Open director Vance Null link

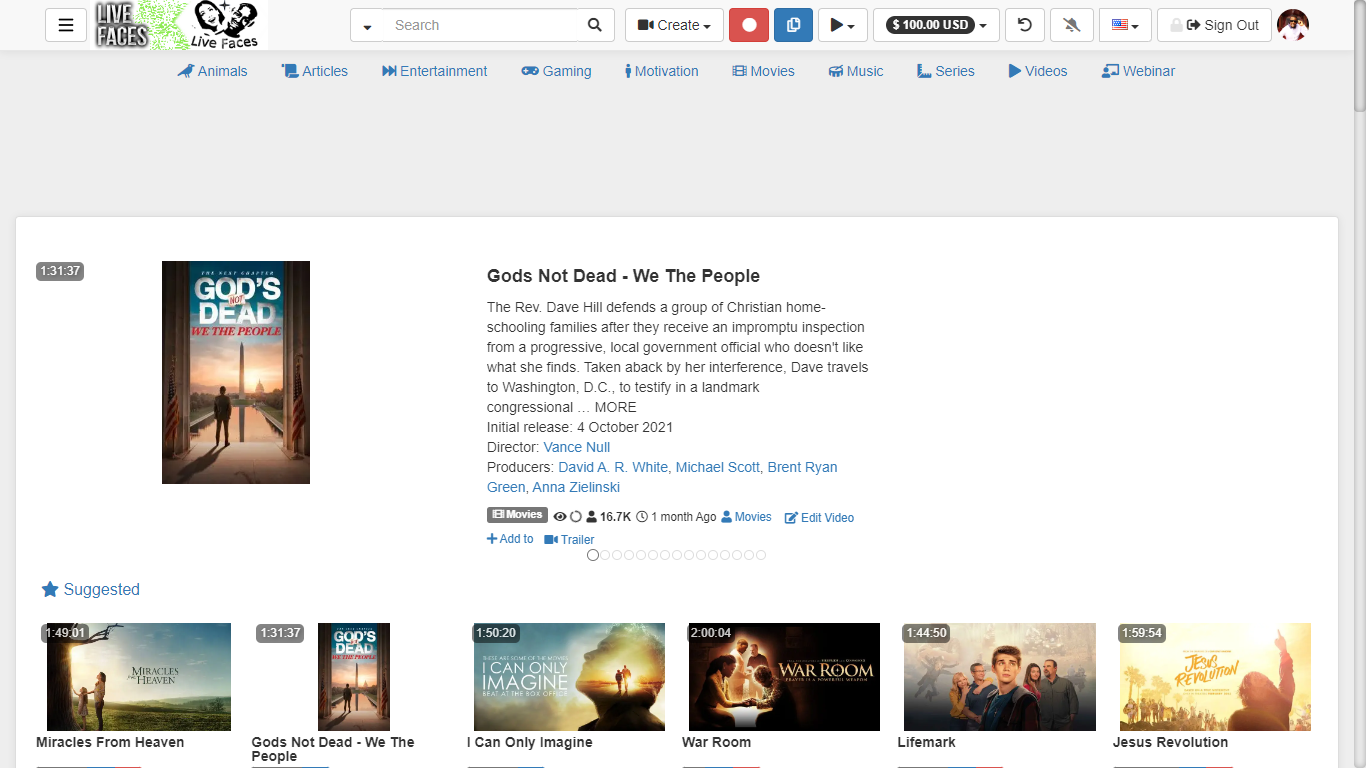[x=577, y=447]
